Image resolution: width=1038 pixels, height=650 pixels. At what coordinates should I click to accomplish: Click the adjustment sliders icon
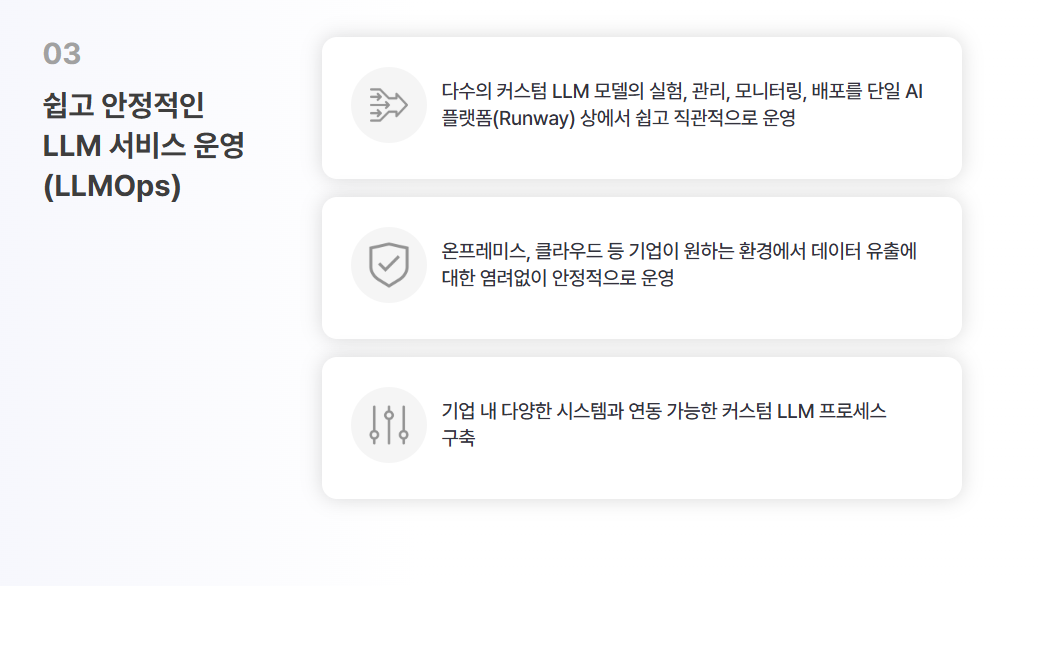pos(389,425)
